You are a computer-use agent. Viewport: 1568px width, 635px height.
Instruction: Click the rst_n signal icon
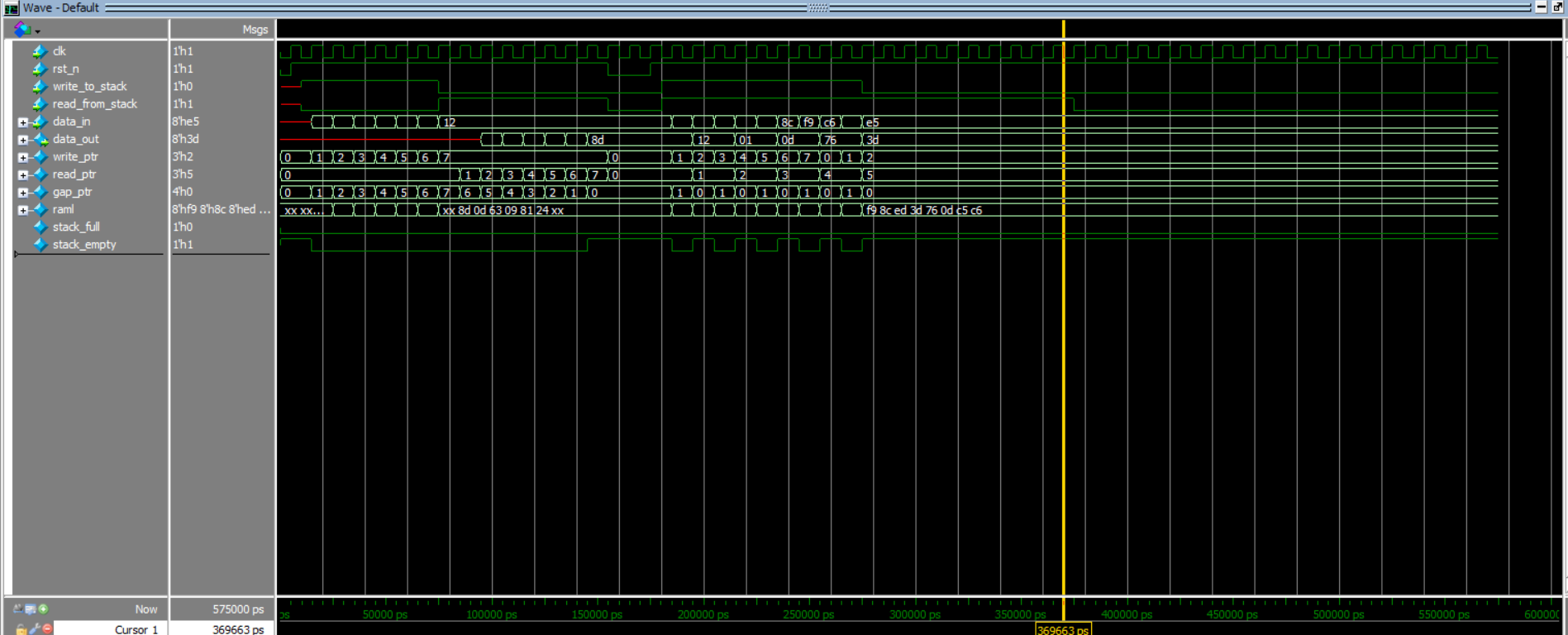pyautogui.click(x=40, y=69)
